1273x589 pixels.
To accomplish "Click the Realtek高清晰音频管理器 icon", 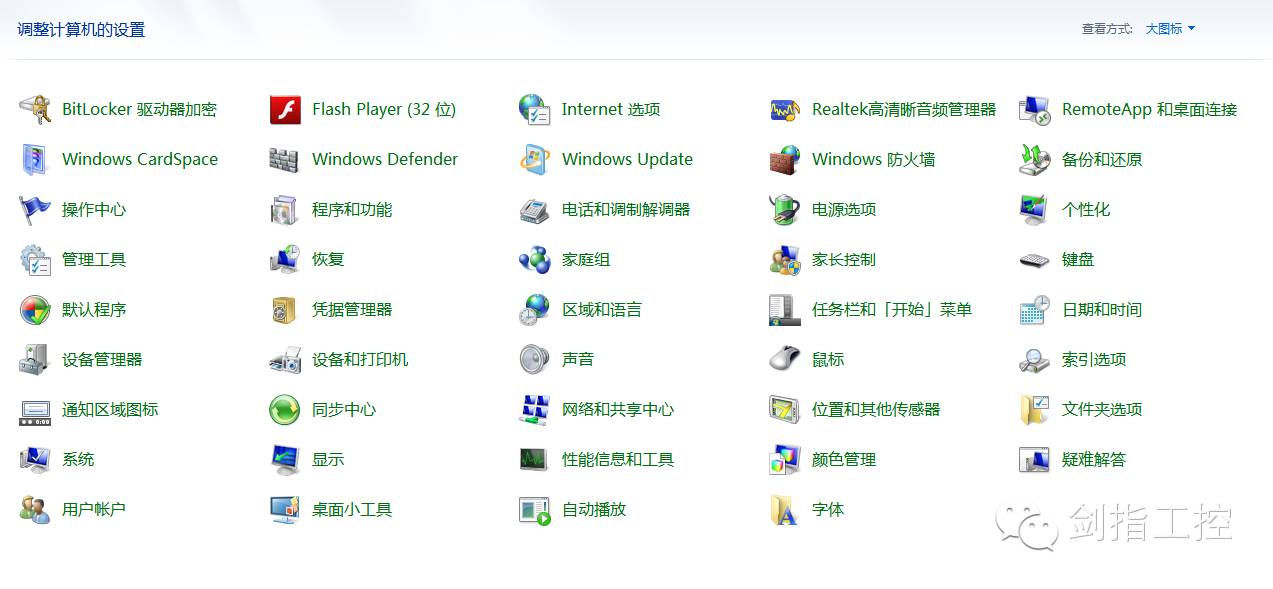I will (785, 109).
